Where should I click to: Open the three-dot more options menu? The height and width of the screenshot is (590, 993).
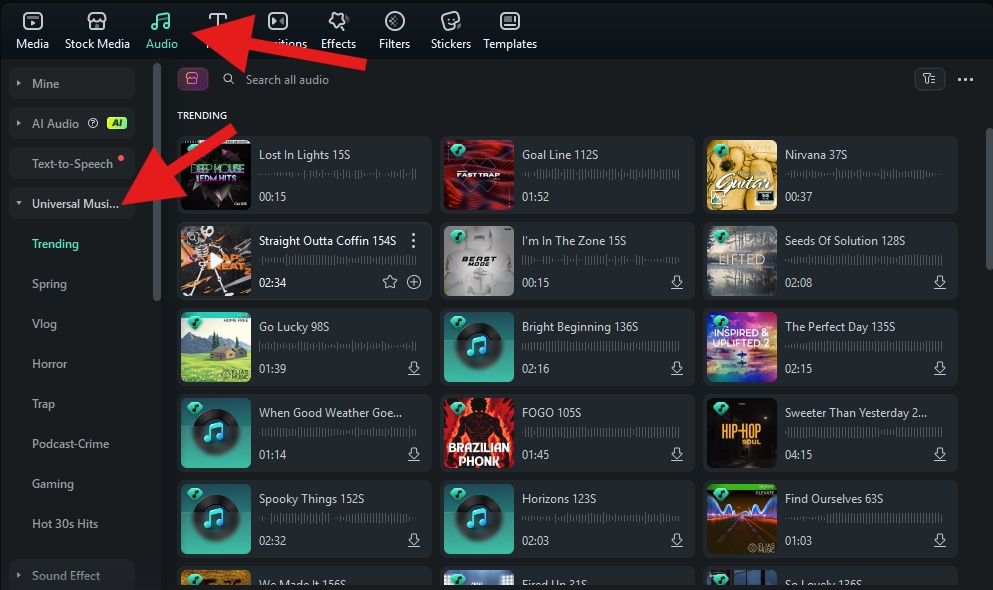(x=965, y=79)
